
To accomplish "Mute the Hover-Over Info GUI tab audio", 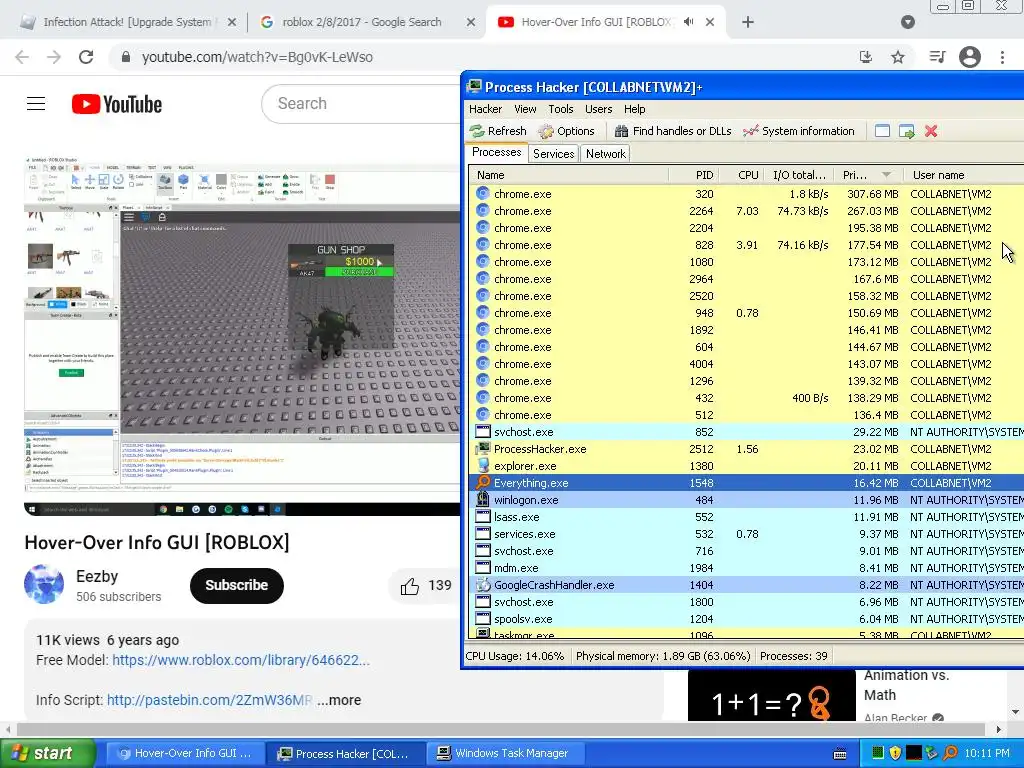I will pyautogui.click(x=688, y=22).
